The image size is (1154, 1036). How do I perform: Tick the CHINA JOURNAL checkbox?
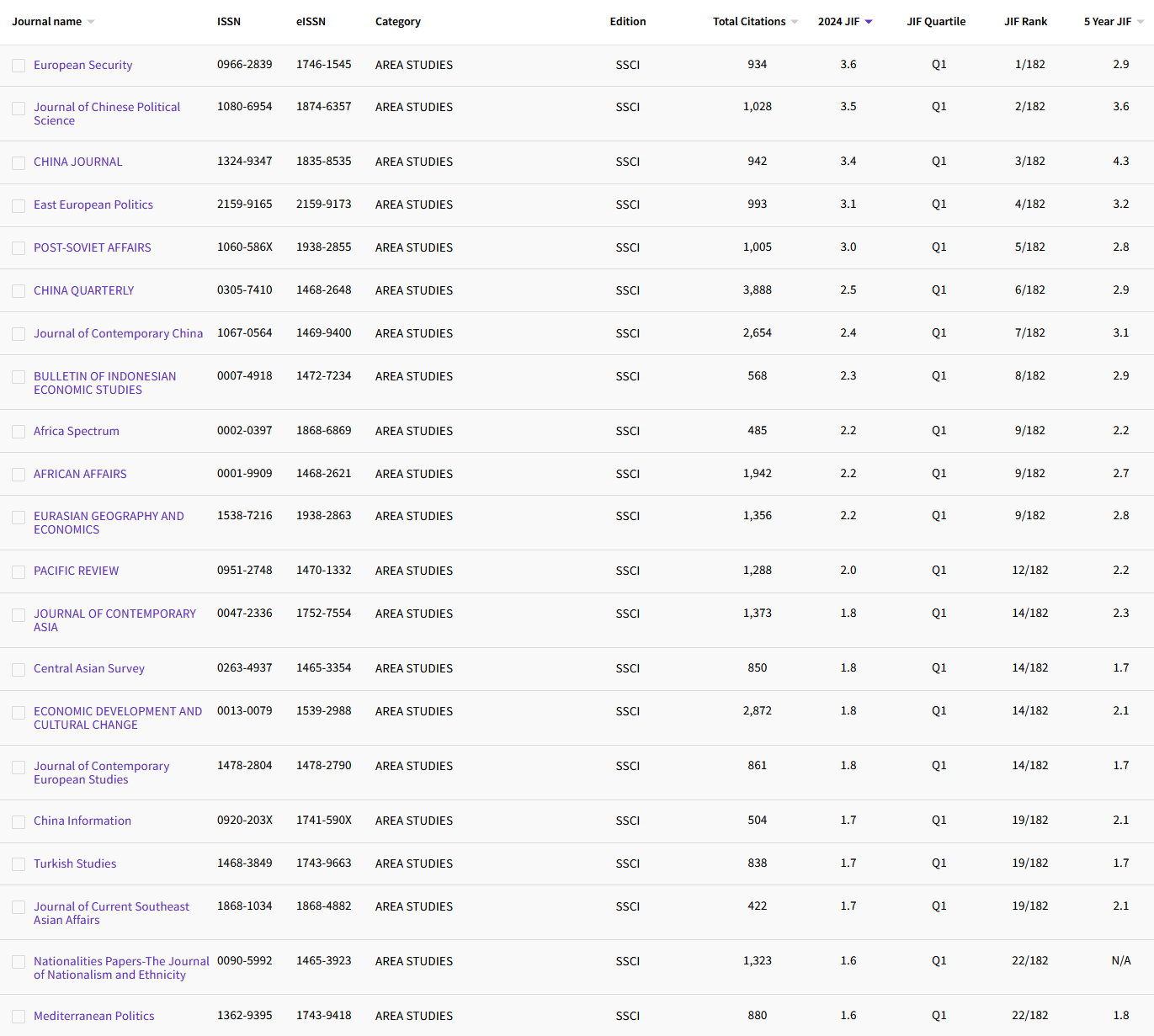[19, 163]
